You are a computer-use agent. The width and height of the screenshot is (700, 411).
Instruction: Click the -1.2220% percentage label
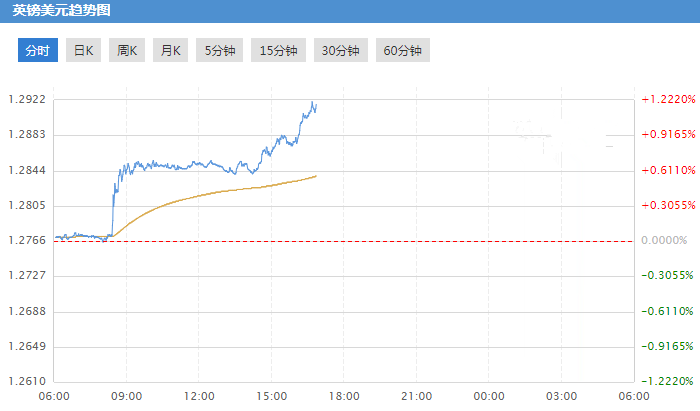(x=668, y=382)
